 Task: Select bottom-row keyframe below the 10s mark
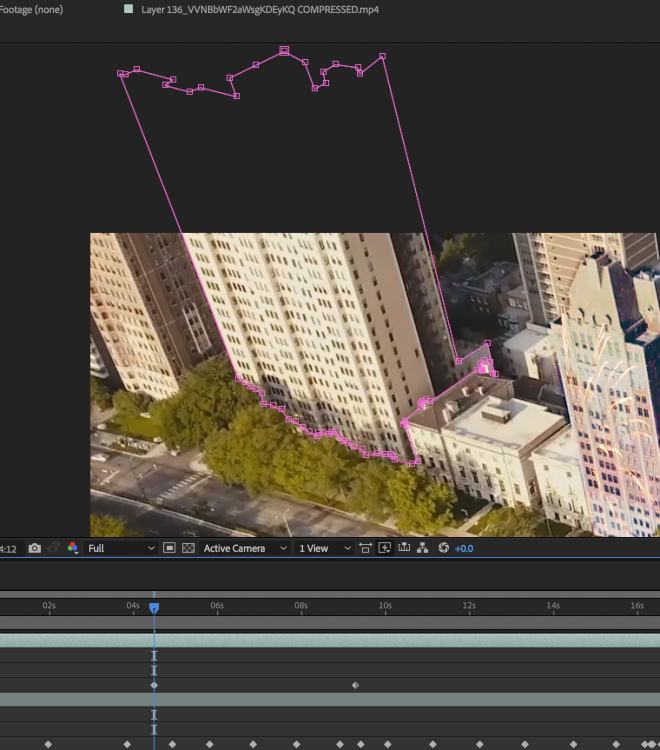pos(388,744)
